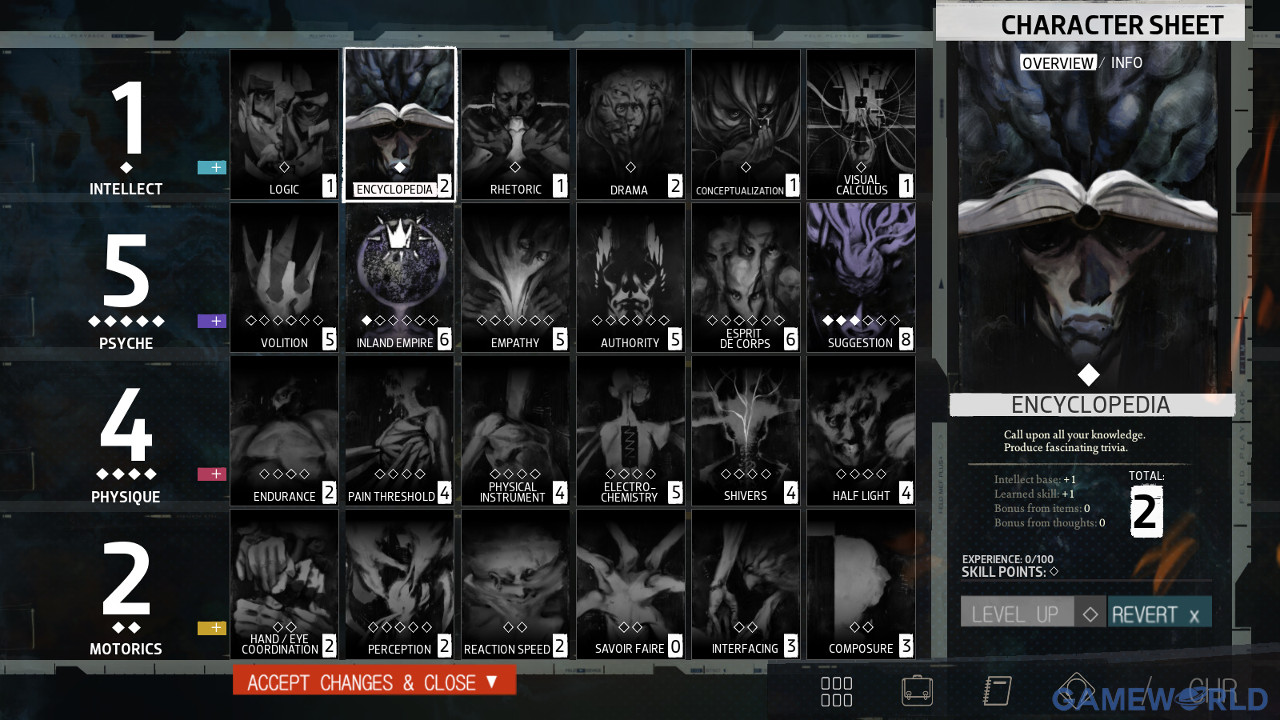Viewport: 1280px width, 720px height.
Task: Open the inventory briefcase icon
Action: click(916, 691)
